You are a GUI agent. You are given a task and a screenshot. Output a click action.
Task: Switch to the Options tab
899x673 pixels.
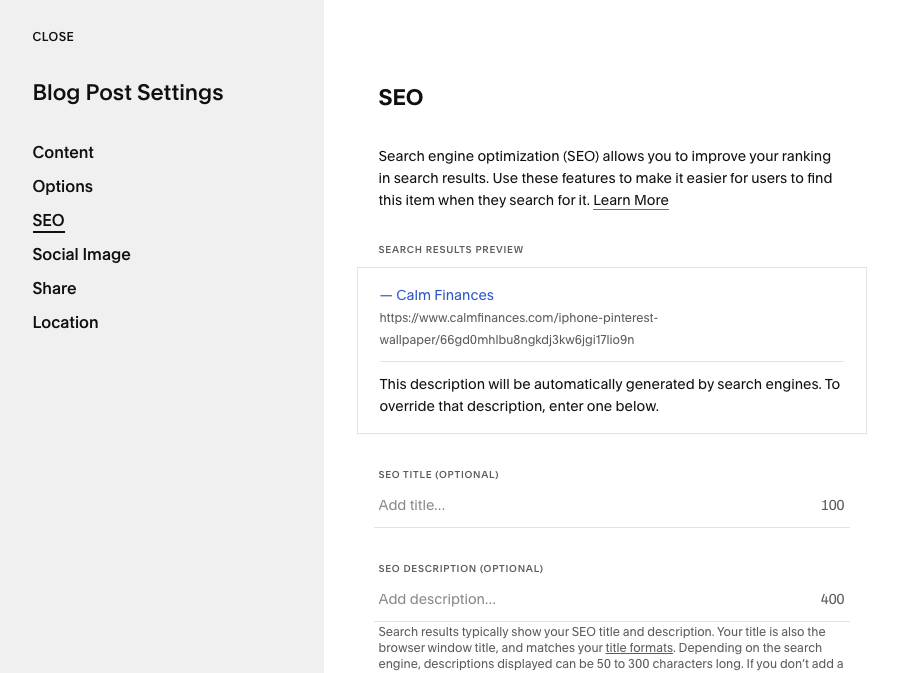[62, 187]
